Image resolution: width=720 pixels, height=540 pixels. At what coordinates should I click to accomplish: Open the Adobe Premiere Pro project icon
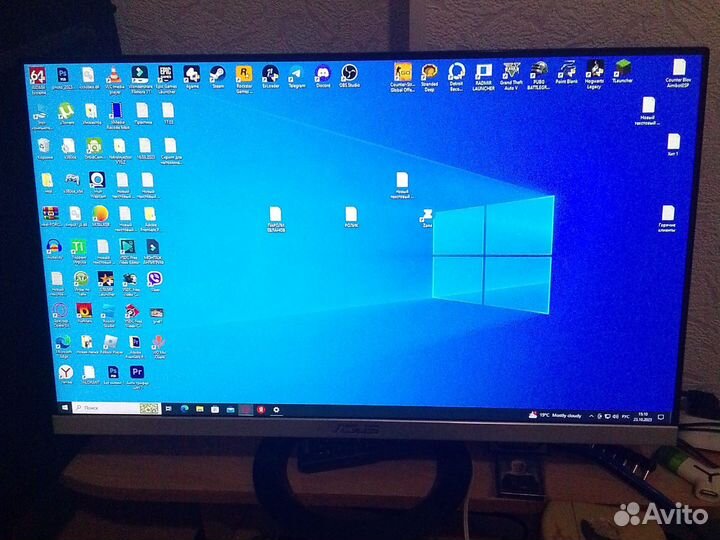pyautogui.click(x=137, y=377)
